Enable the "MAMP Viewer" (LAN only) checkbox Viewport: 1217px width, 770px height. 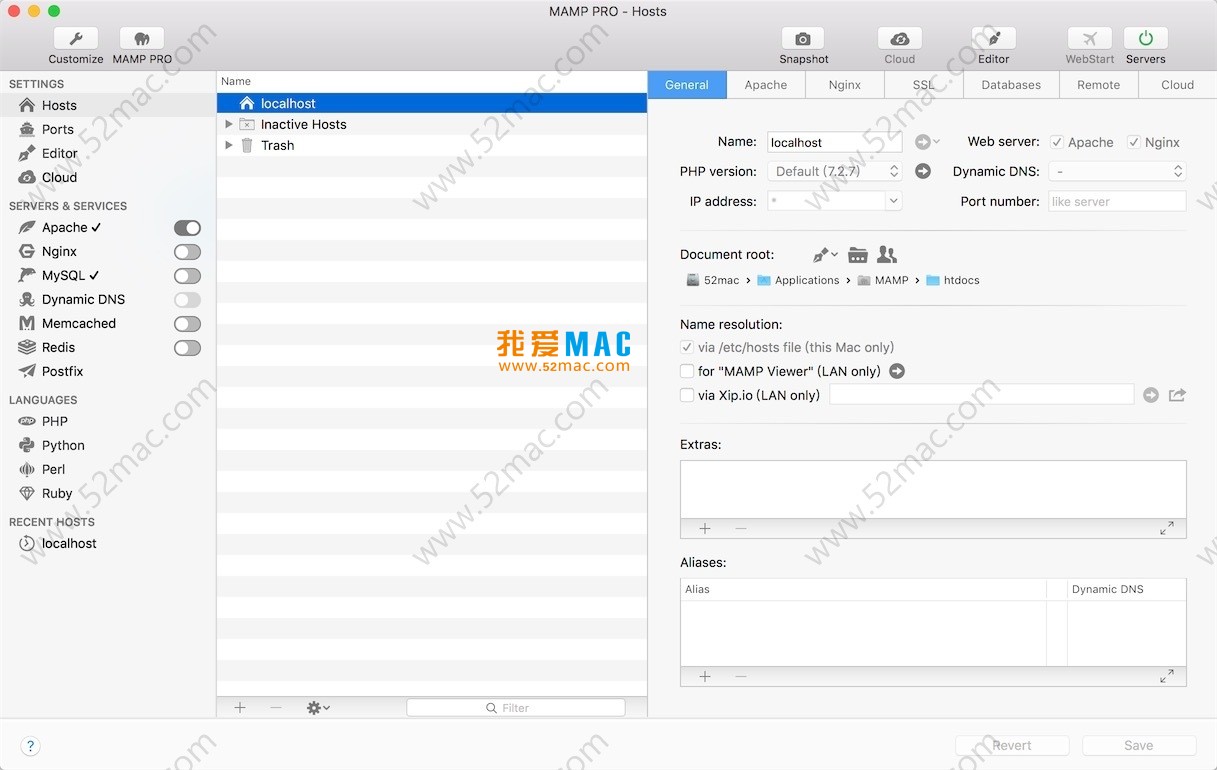[687, 371]
